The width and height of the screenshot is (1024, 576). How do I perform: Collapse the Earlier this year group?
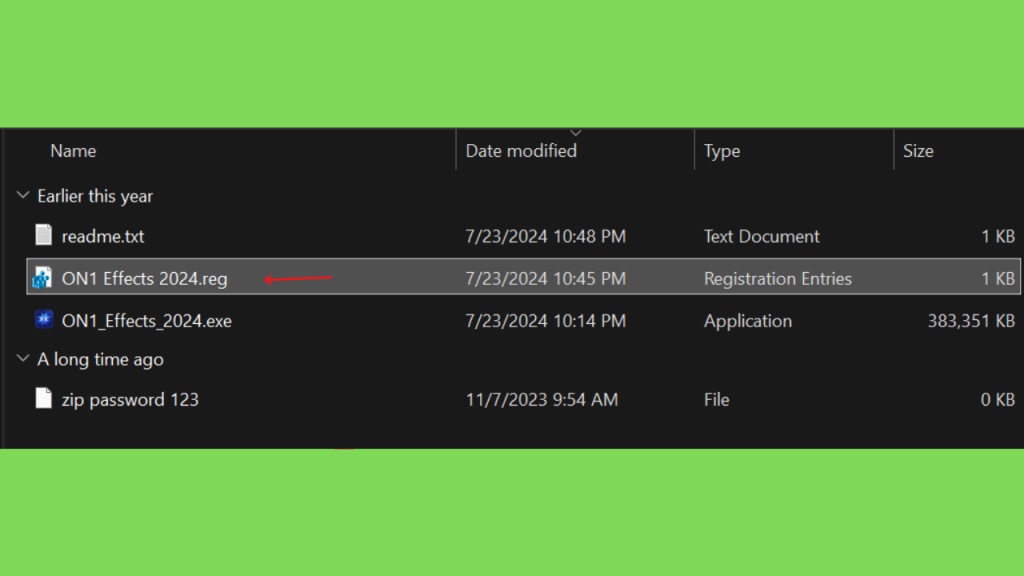23,195
